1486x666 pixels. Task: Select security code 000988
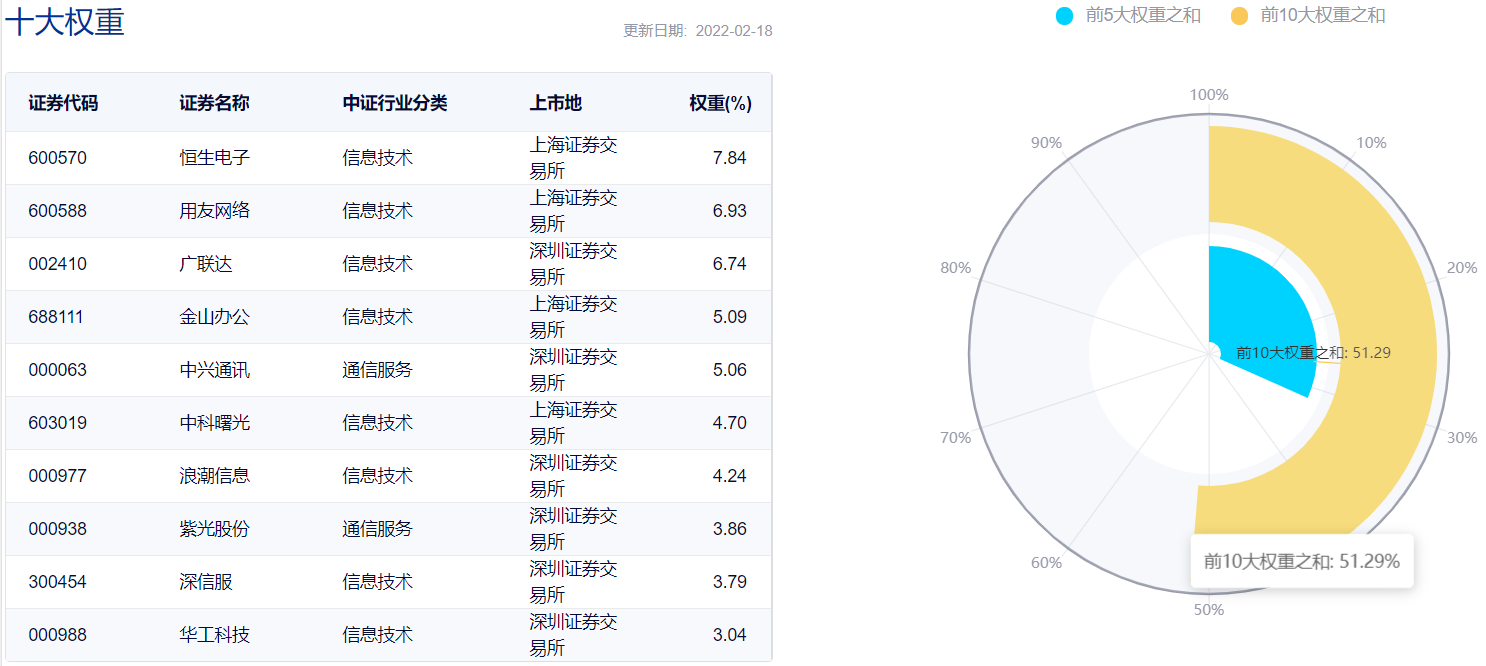pyautogui.click(x=57, y=635)
